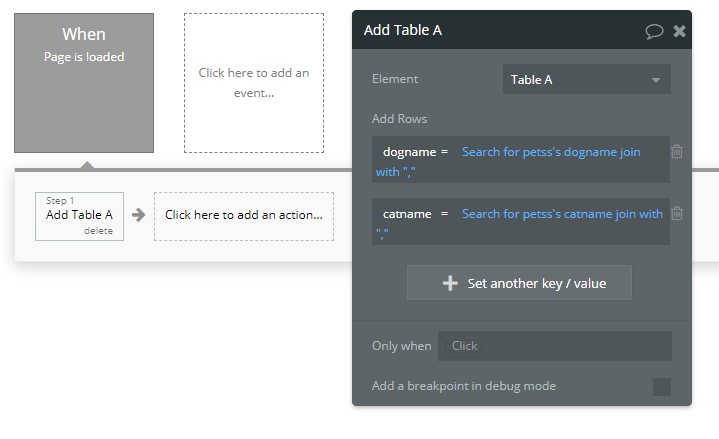719x439 pixels.
Task: Click the plus icon for another key
Action: coord(450,283)
